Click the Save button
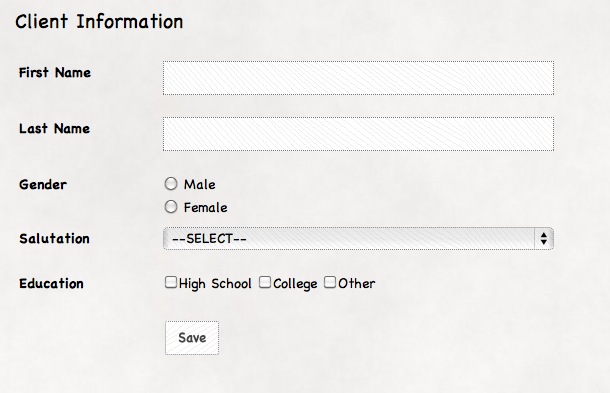 192,338
